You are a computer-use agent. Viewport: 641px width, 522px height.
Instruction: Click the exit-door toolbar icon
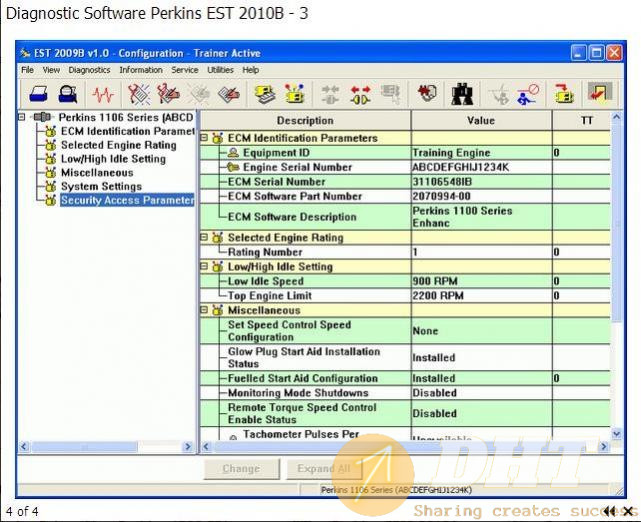coord(599,92)
